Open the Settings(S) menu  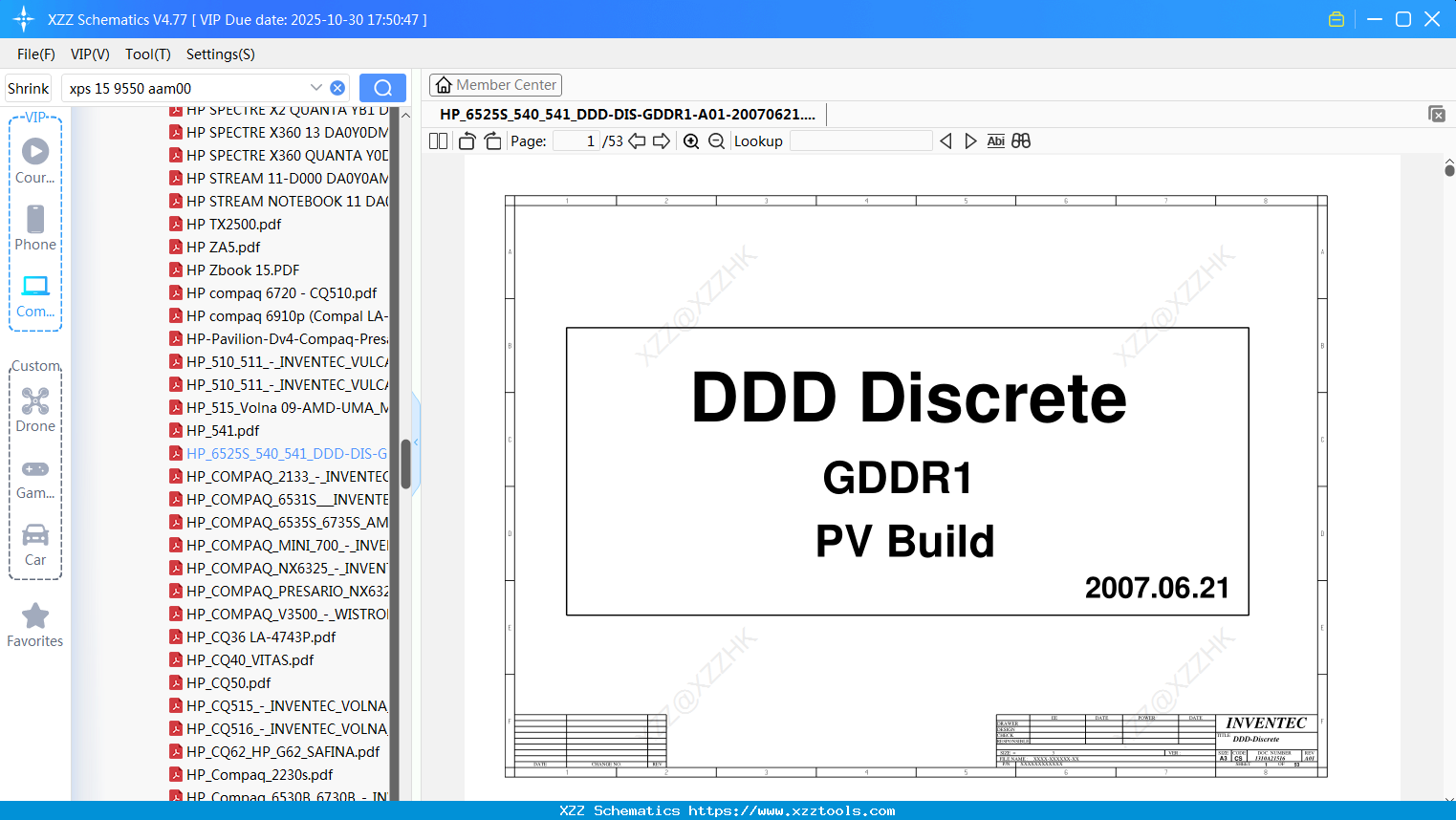point(221,54)
